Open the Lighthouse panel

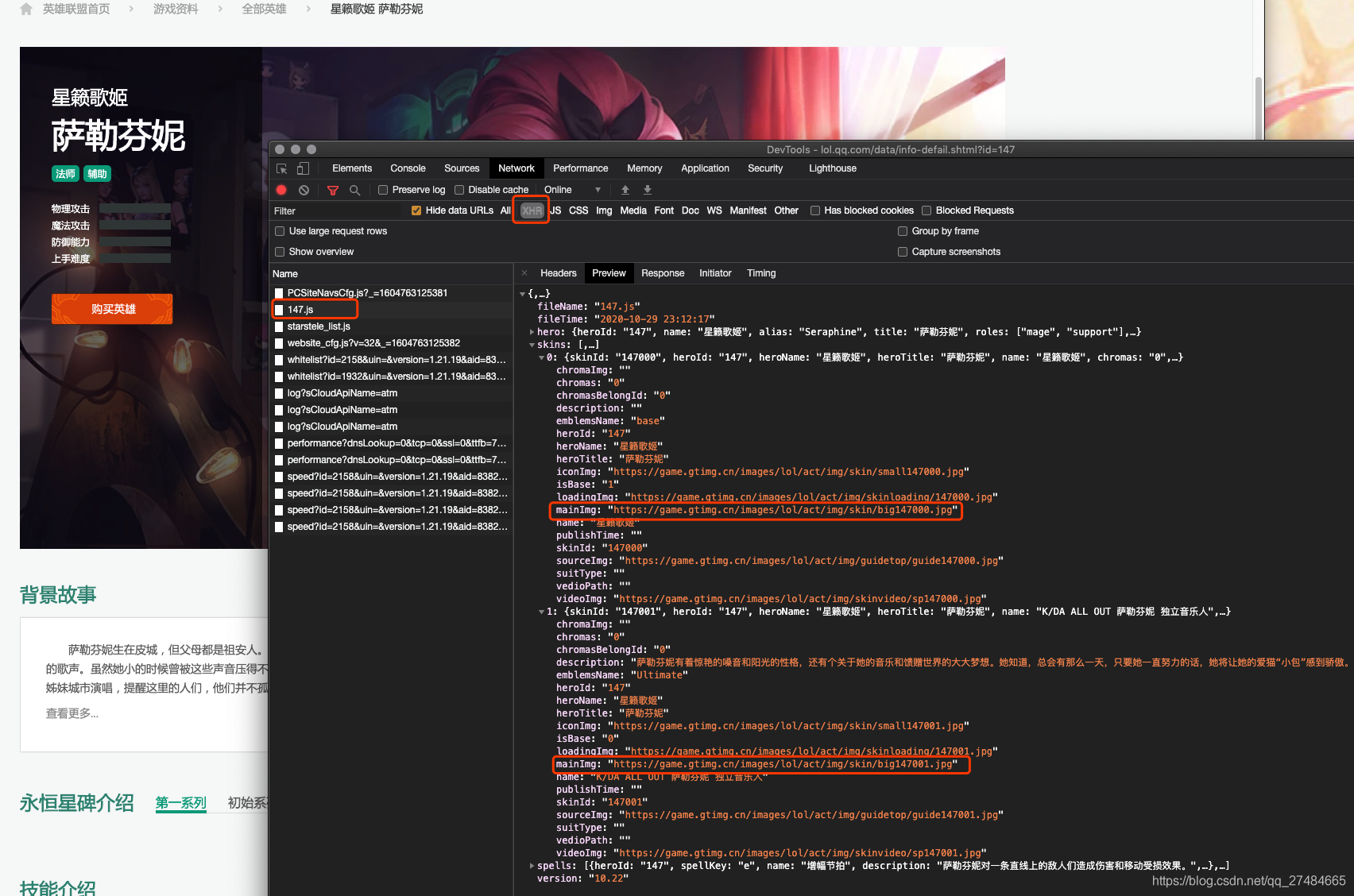pos(833,168)
